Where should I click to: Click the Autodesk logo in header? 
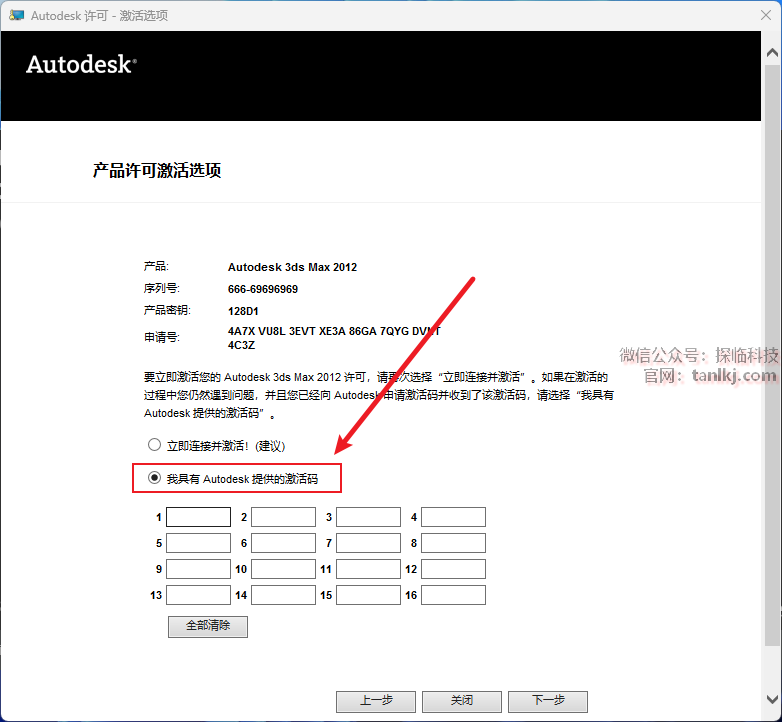point(81,64)
